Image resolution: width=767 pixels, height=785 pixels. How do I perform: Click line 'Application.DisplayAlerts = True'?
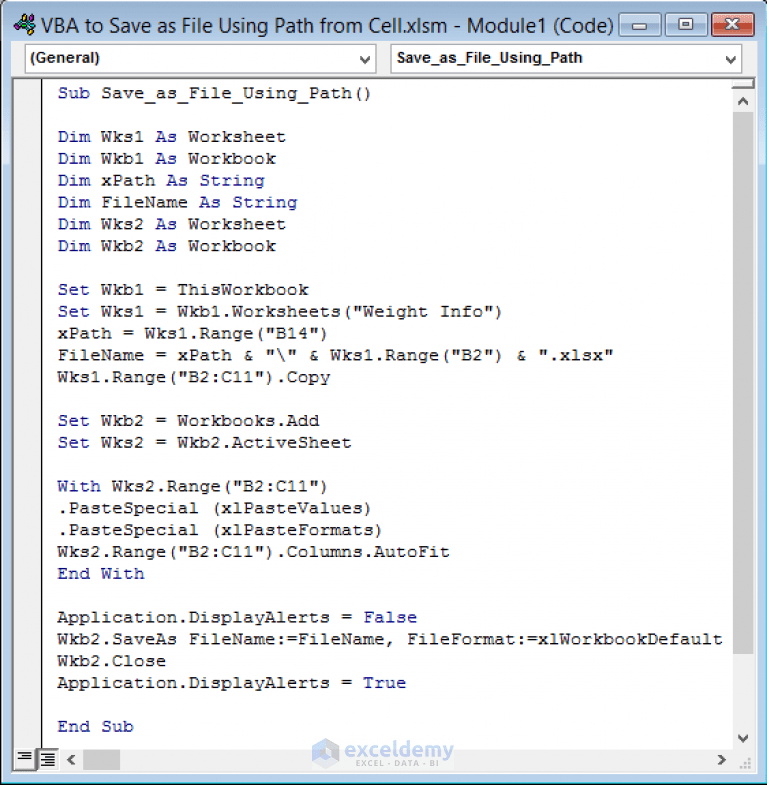(x=231, y=683)
